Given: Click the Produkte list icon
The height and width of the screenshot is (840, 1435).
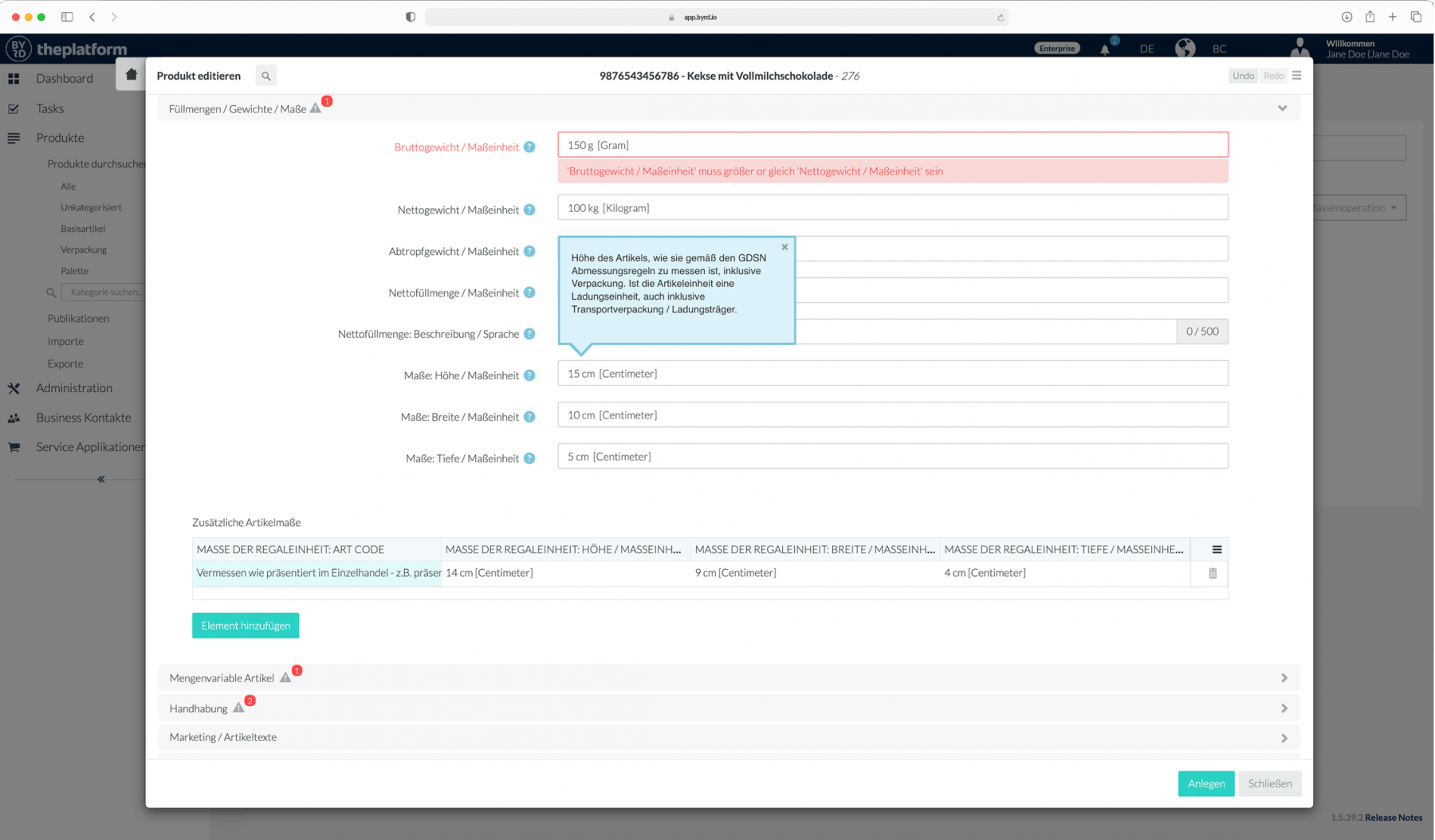Looking at the screenshot, I should 14,137.
